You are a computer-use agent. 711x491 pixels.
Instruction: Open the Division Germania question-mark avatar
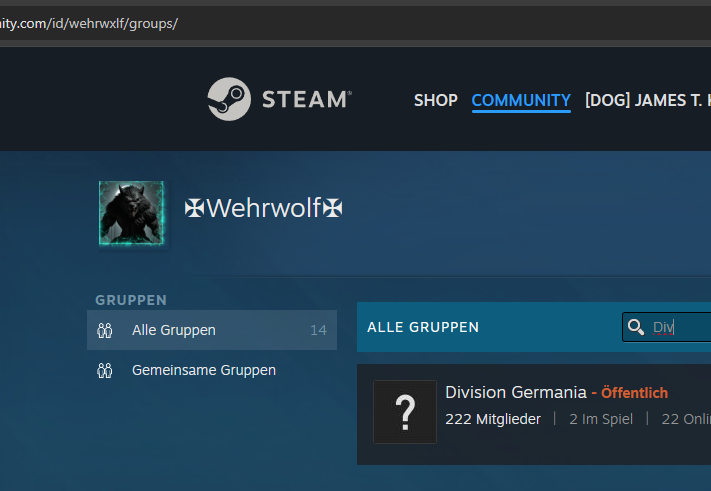(405, 412)
